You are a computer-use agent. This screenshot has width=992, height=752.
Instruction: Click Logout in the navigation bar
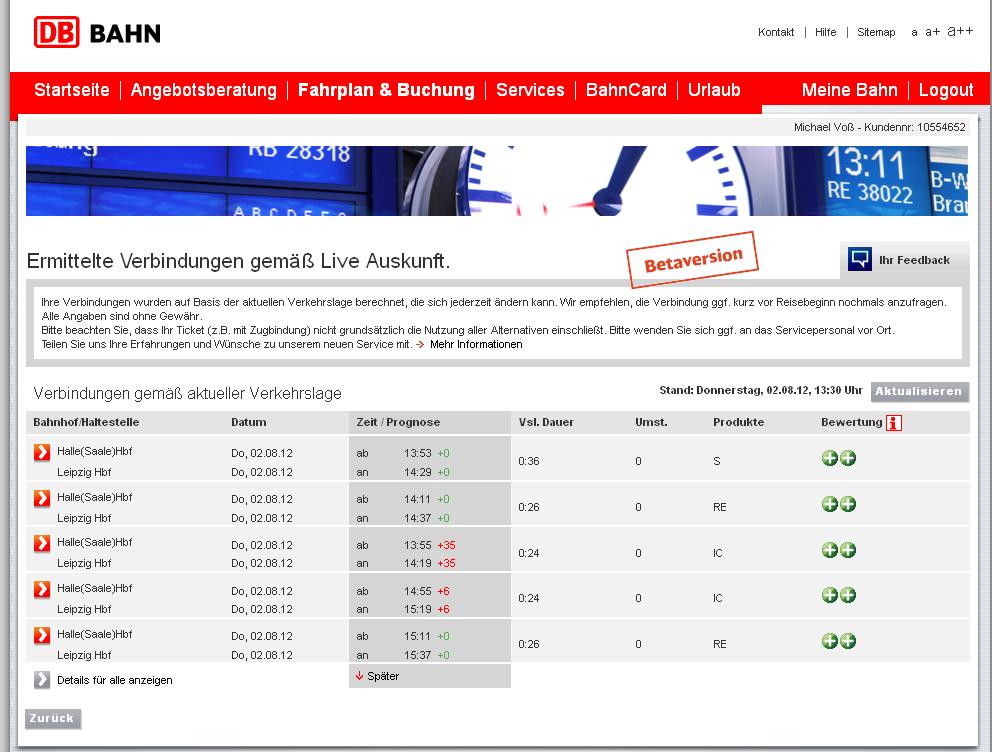point(946,90)
